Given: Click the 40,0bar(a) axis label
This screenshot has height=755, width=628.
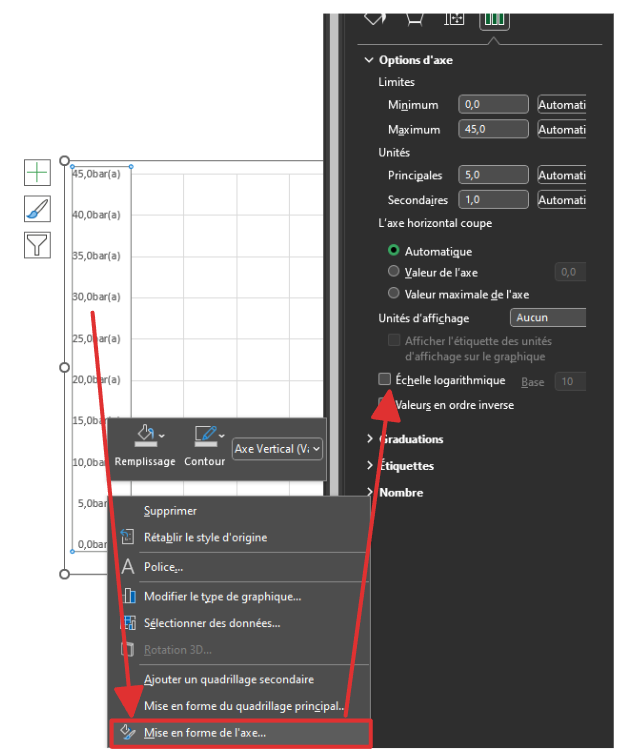Looking at the screenshot, I should [96, 215].
